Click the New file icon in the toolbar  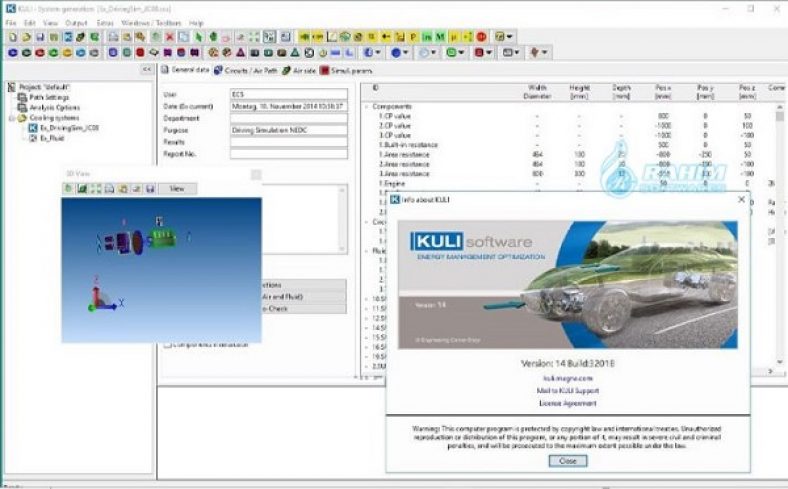(10, 37)
